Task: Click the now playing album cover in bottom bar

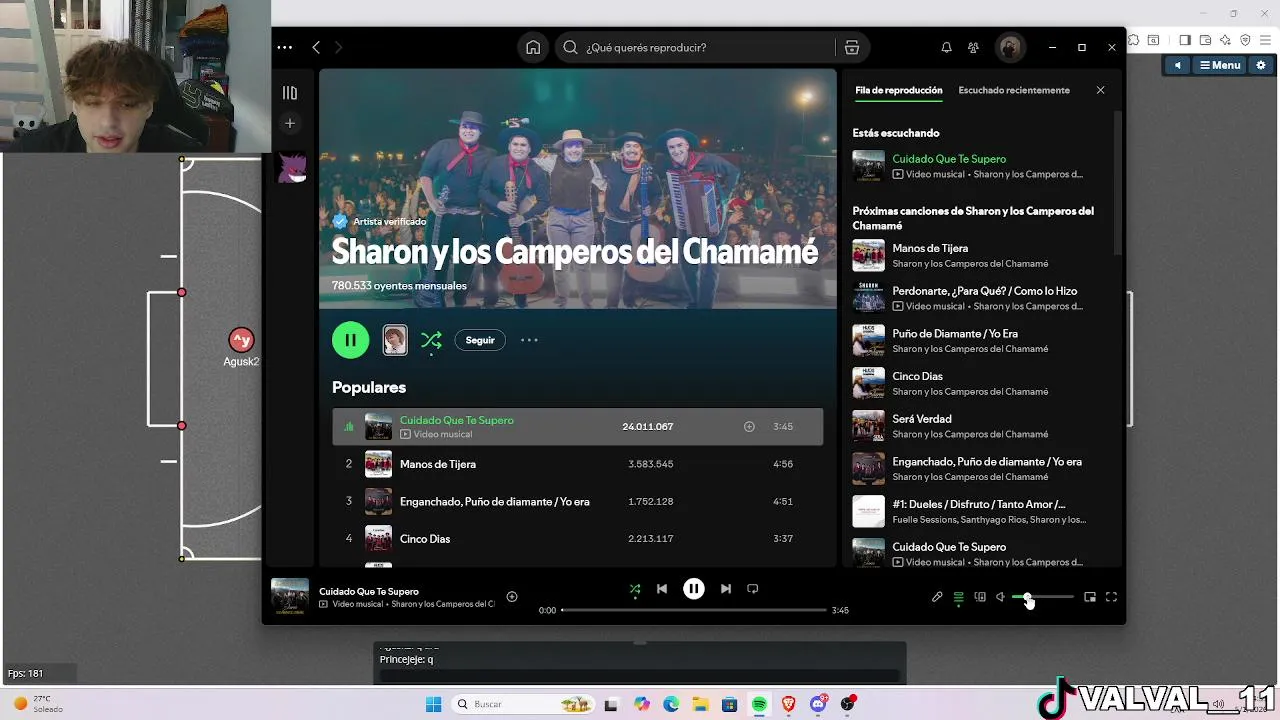Action: click(x=290, y=597)
